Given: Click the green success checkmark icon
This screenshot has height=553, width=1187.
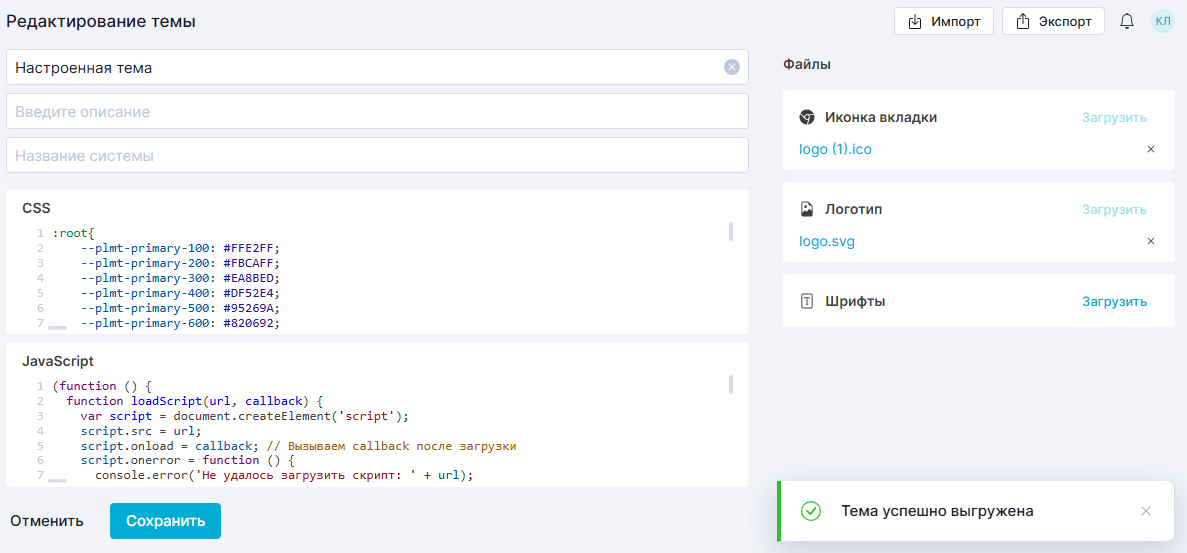Looking at the screenshot, I should point(811,511).
